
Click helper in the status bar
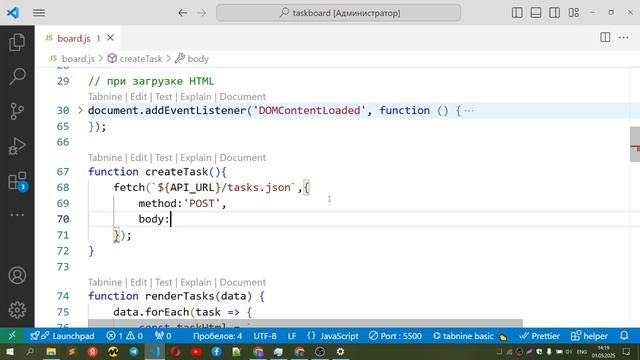point(589,336)
